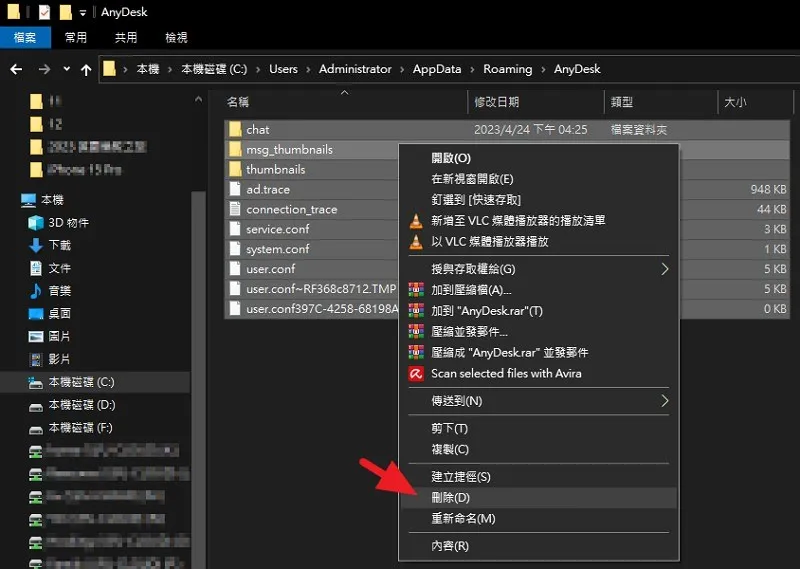Select the user.conf397C-4258-68198A file name
The image size is (800, 569).
(x=322, y=309)
